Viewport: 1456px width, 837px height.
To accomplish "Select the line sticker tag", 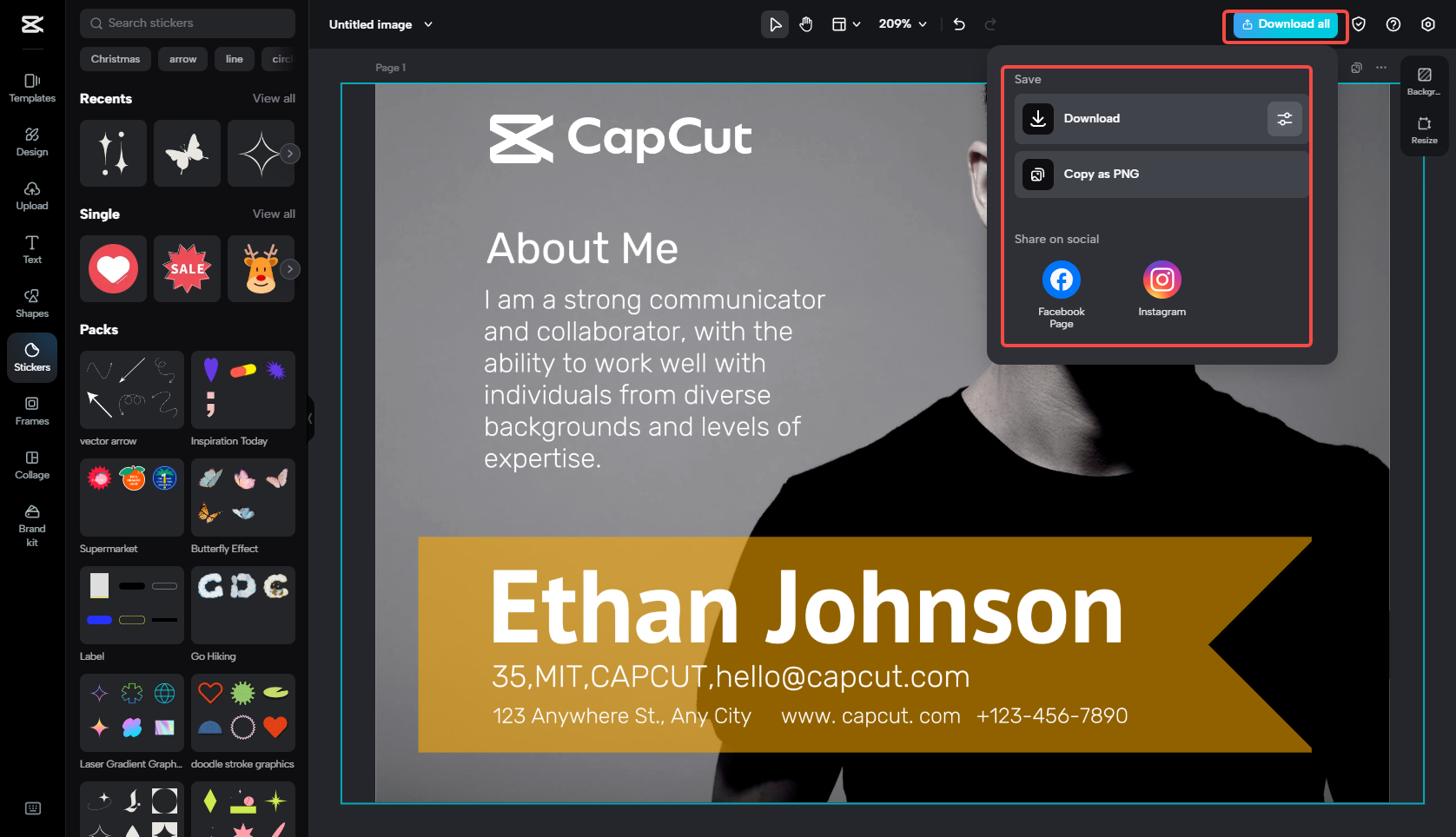I will coord(235,59).
